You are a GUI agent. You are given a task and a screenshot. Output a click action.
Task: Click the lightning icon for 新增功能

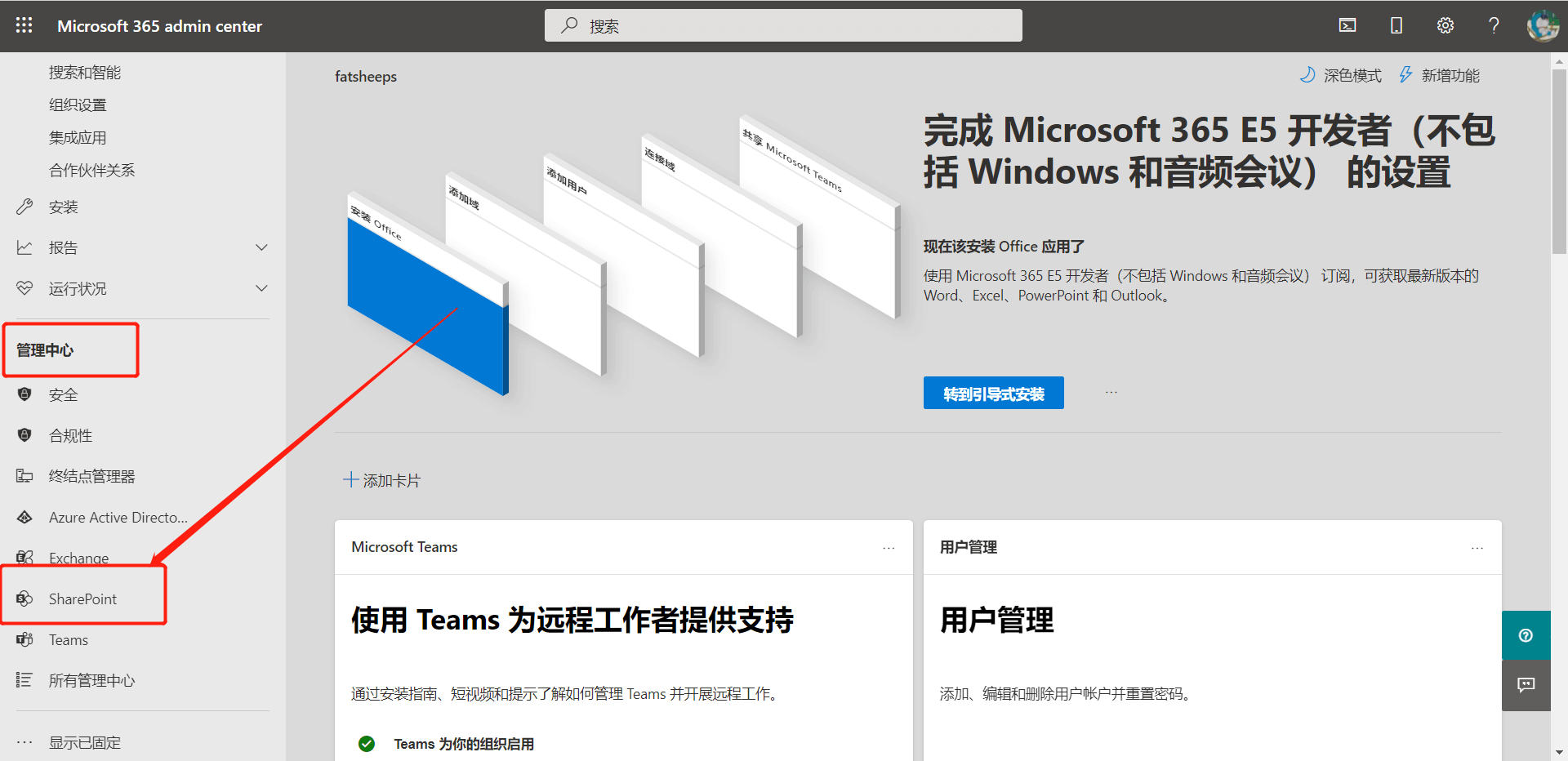click(x=1405, y=74)
